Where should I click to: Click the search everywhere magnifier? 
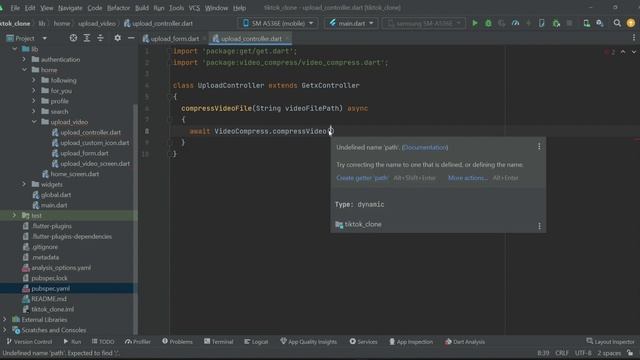[617, 23]
